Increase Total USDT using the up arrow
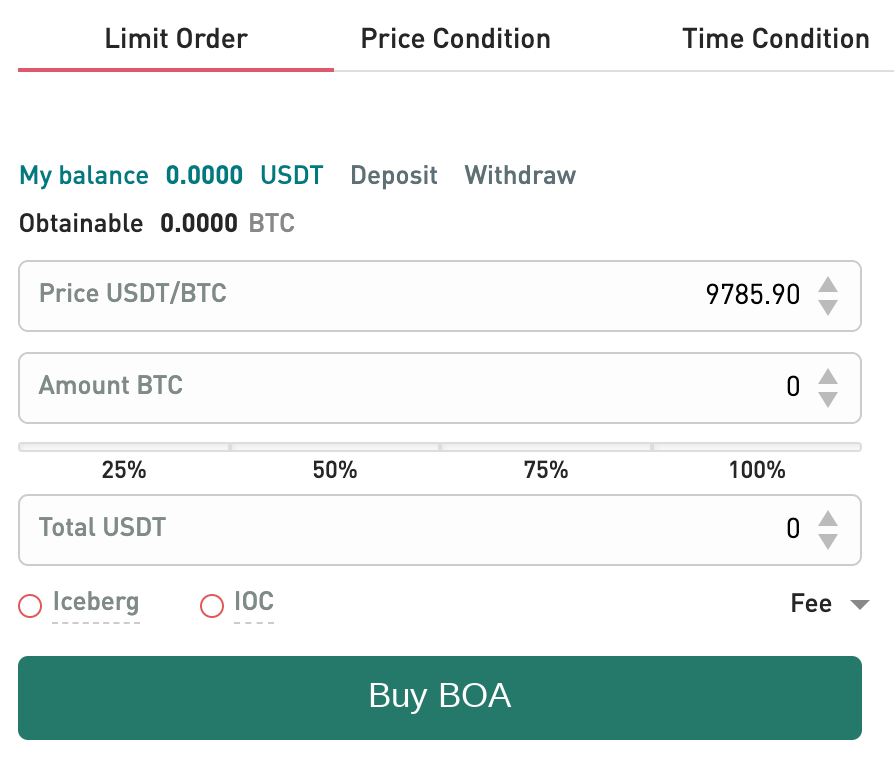This screenshot has height=760, width=894. point(828,518)
